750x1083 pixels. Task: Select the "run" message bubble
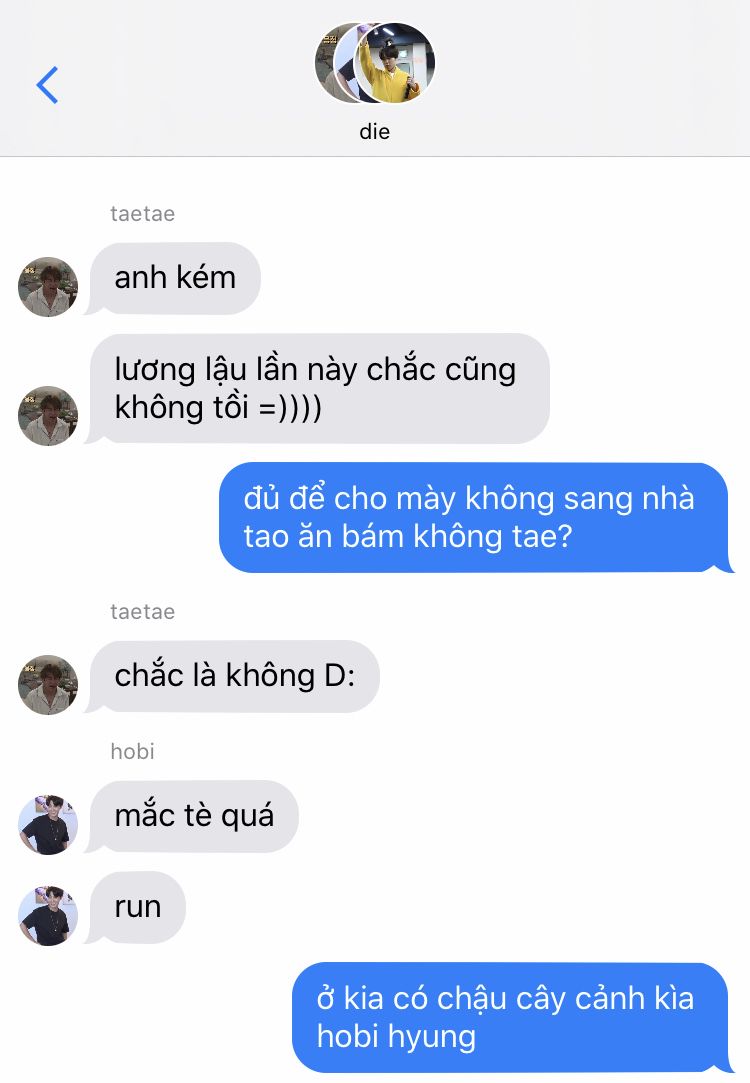click(x=137, y=908)
